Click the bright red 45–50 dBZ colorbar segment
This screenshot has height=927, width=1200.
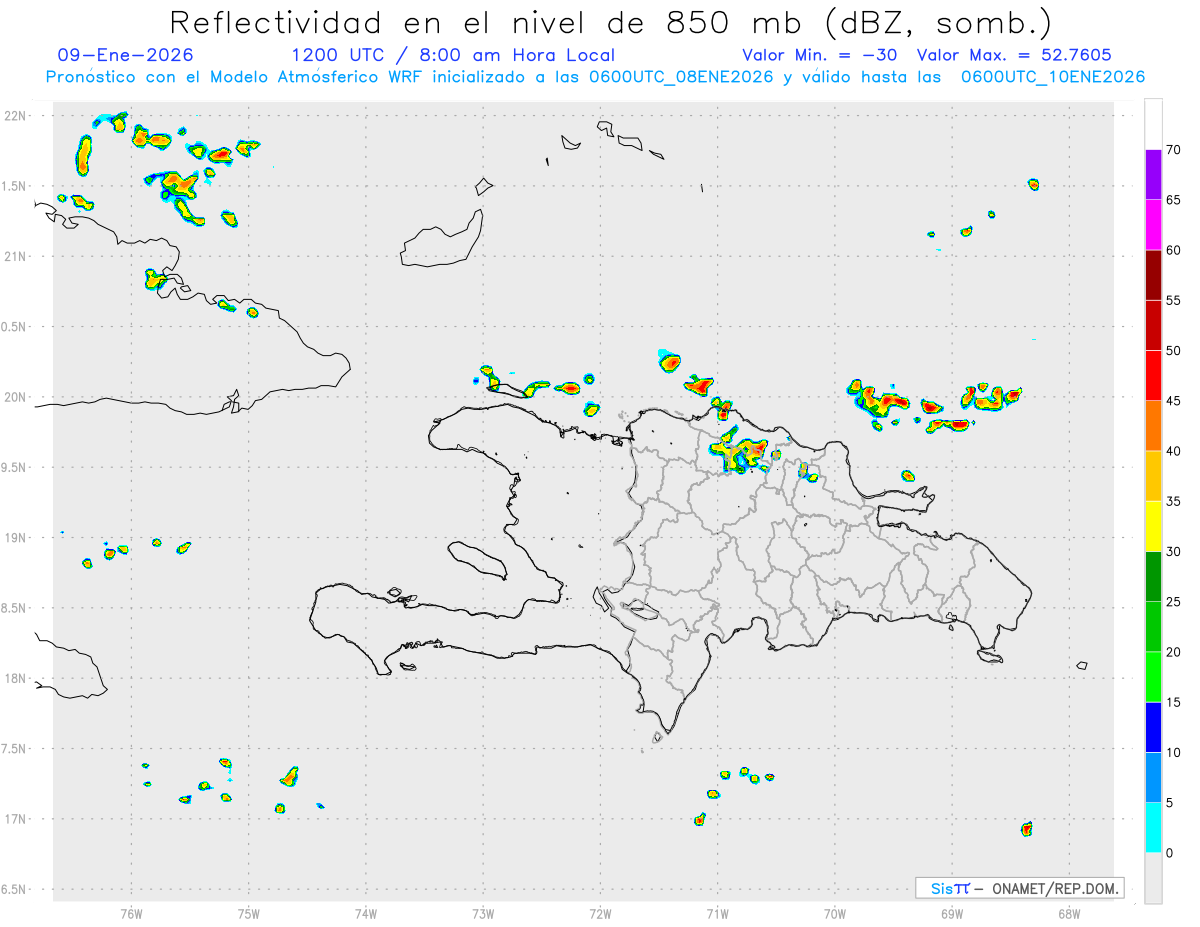point(1153,376)
